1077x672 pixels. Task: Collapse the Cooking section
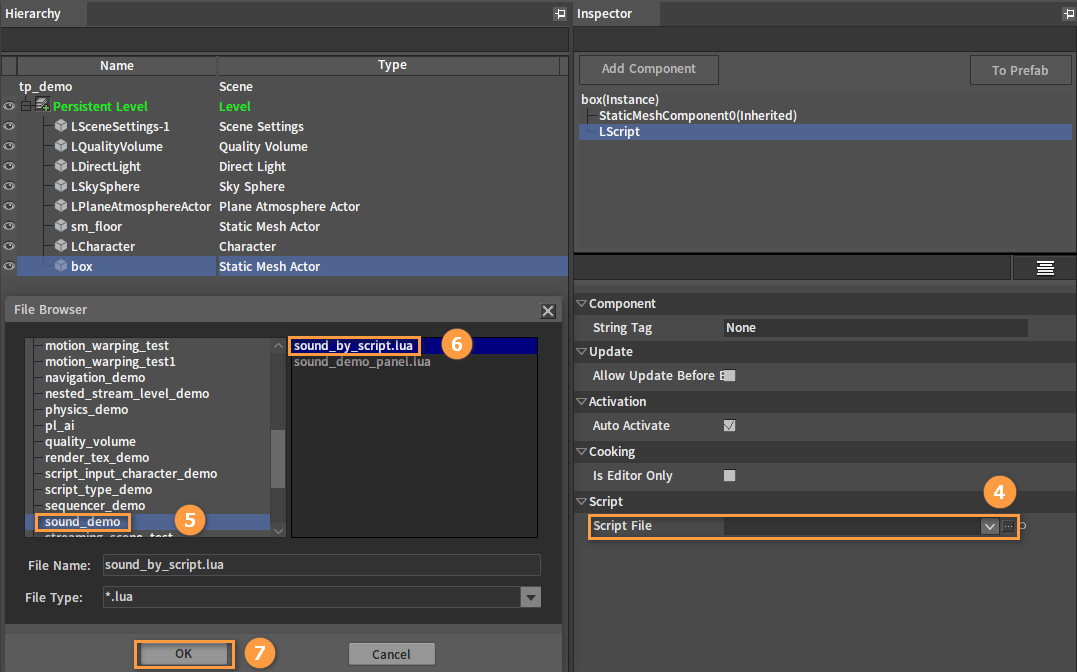point(582,451)
